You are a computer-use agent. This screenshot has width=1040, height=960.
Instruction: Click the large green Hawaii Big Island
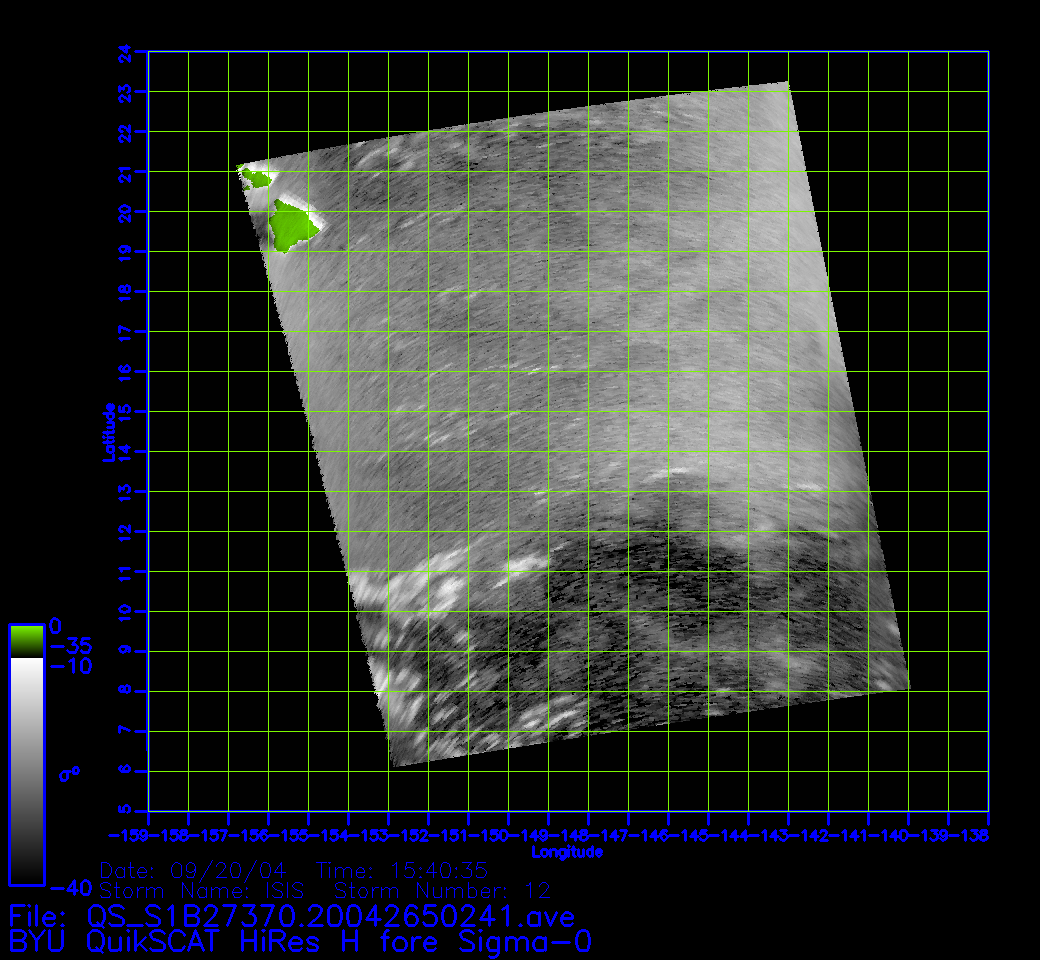294,225
